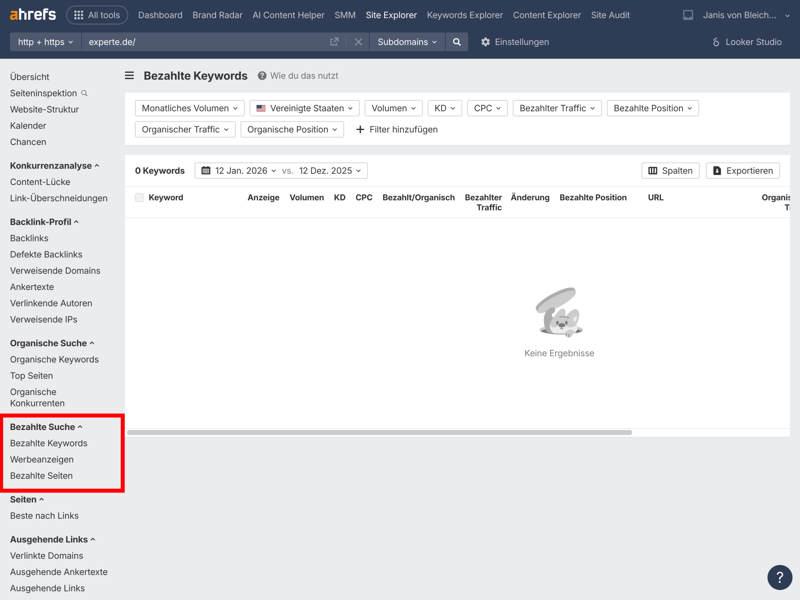Open the Monatliches Volumen dropdown
800x600 pixels.
[x=189, y=108]
